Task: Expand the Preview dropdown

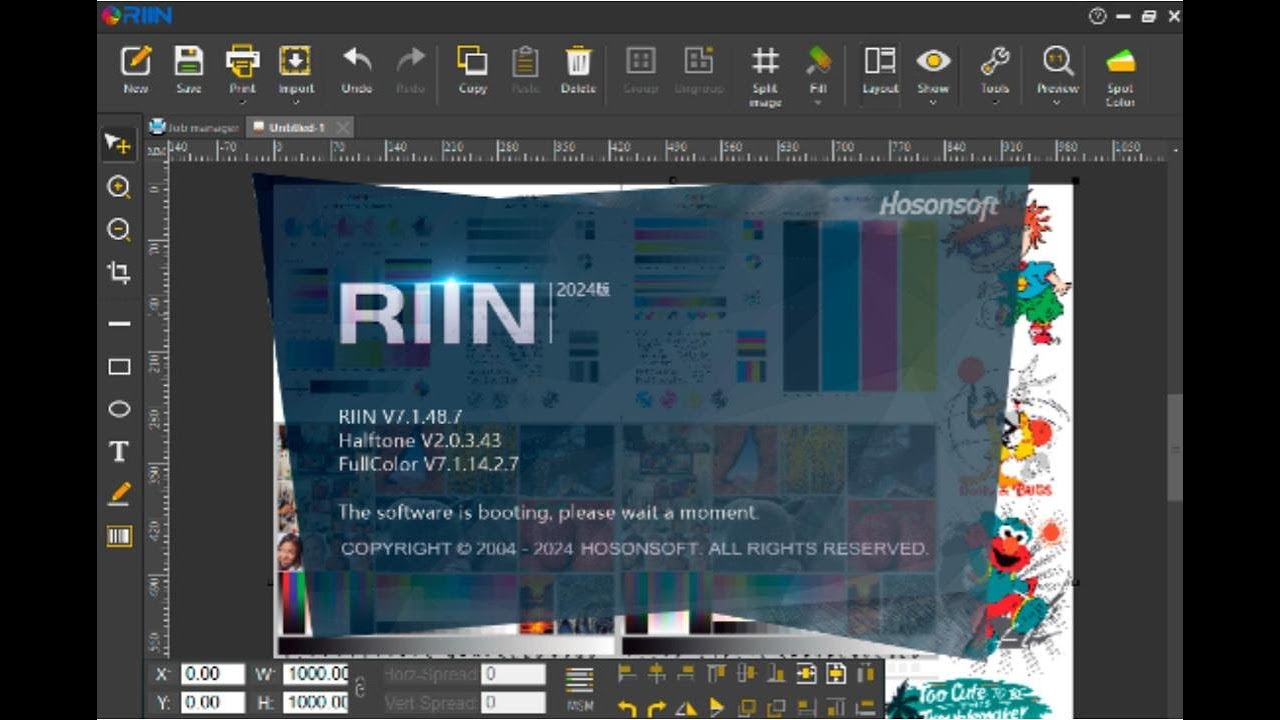Action: click(1058, 102)
